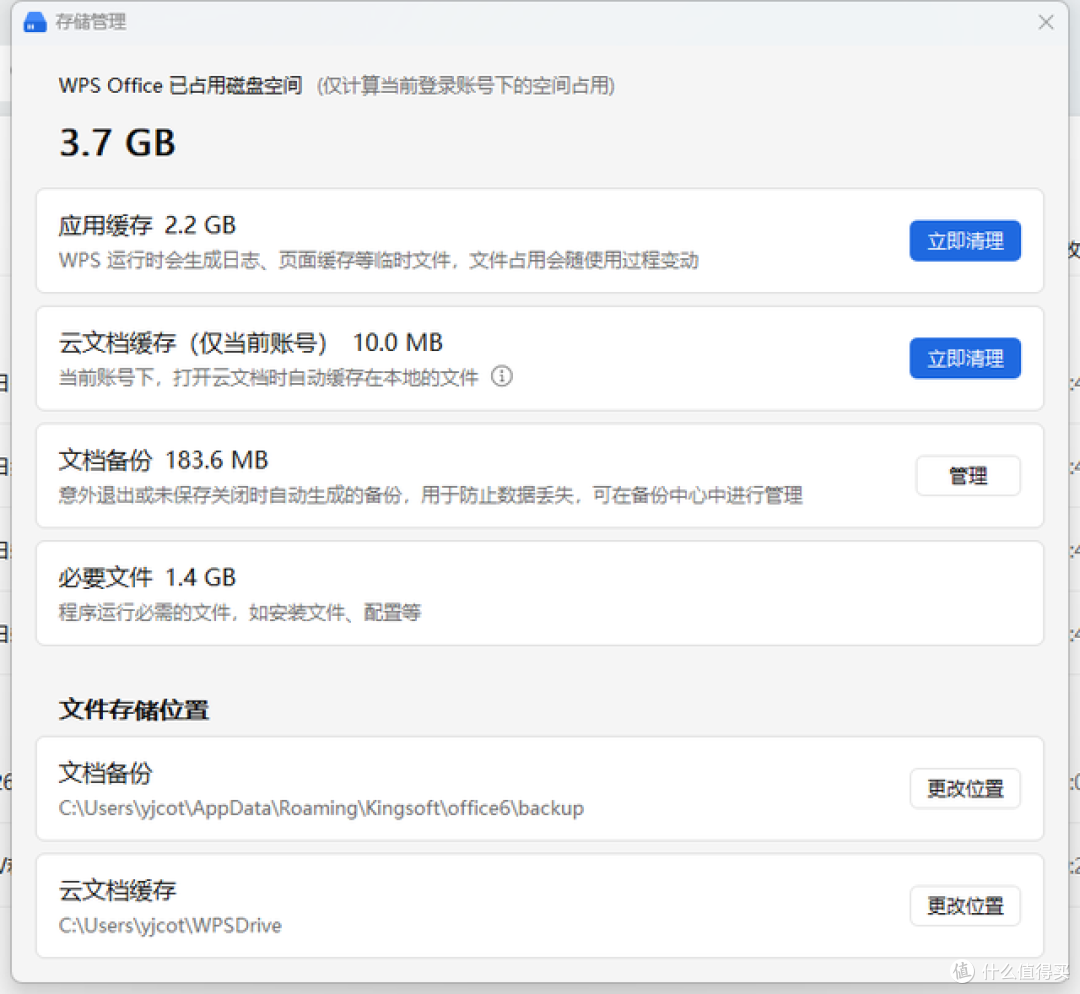Click the 意外退出或未保存关闭 description text
The width and height of the screenshot is (1080, 994).
click(x=430, y=495)
